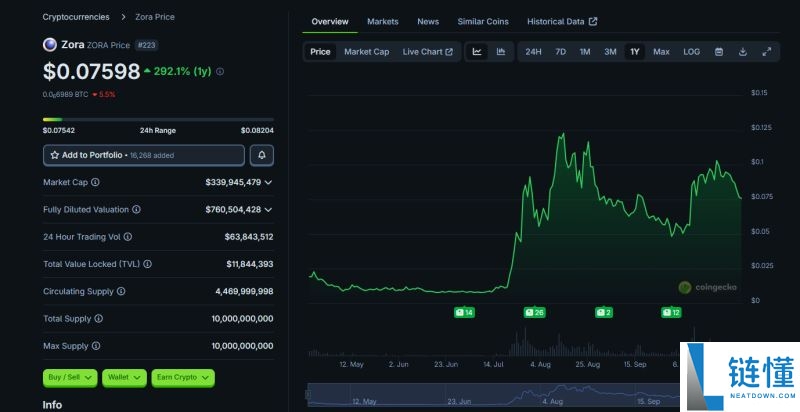The height and width of the screenshot is (412, 800).
Task: Open the Overview tab
Action: coord(330,21)
